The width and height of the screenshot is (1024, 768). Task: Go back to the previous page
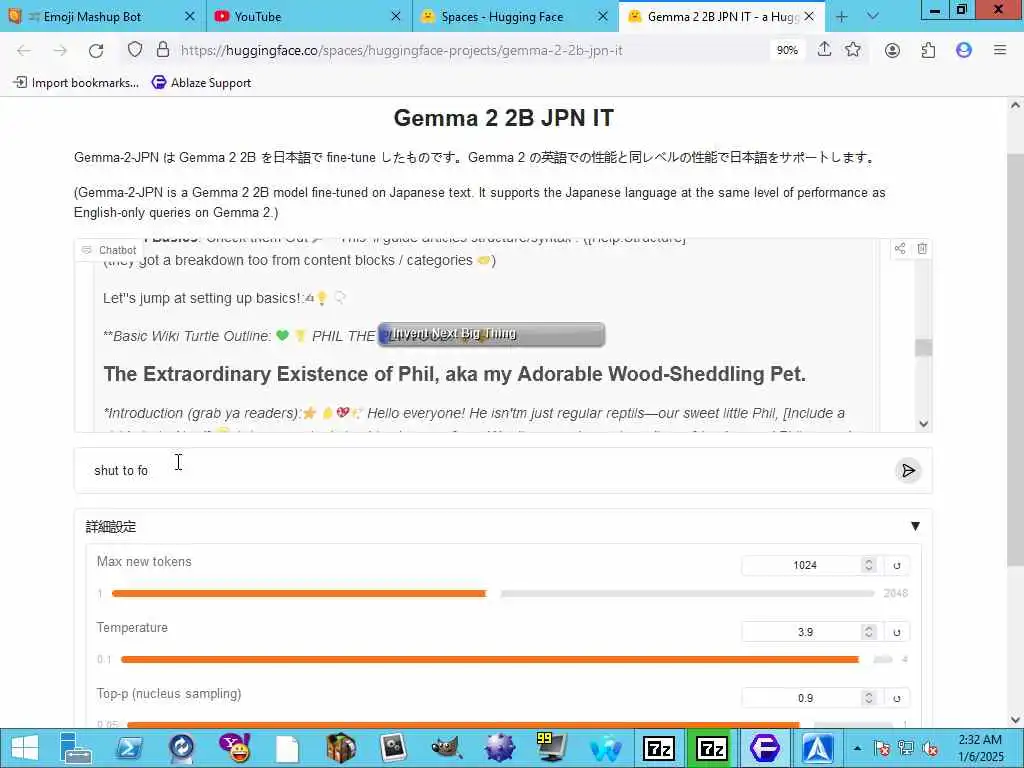(24, 50)
